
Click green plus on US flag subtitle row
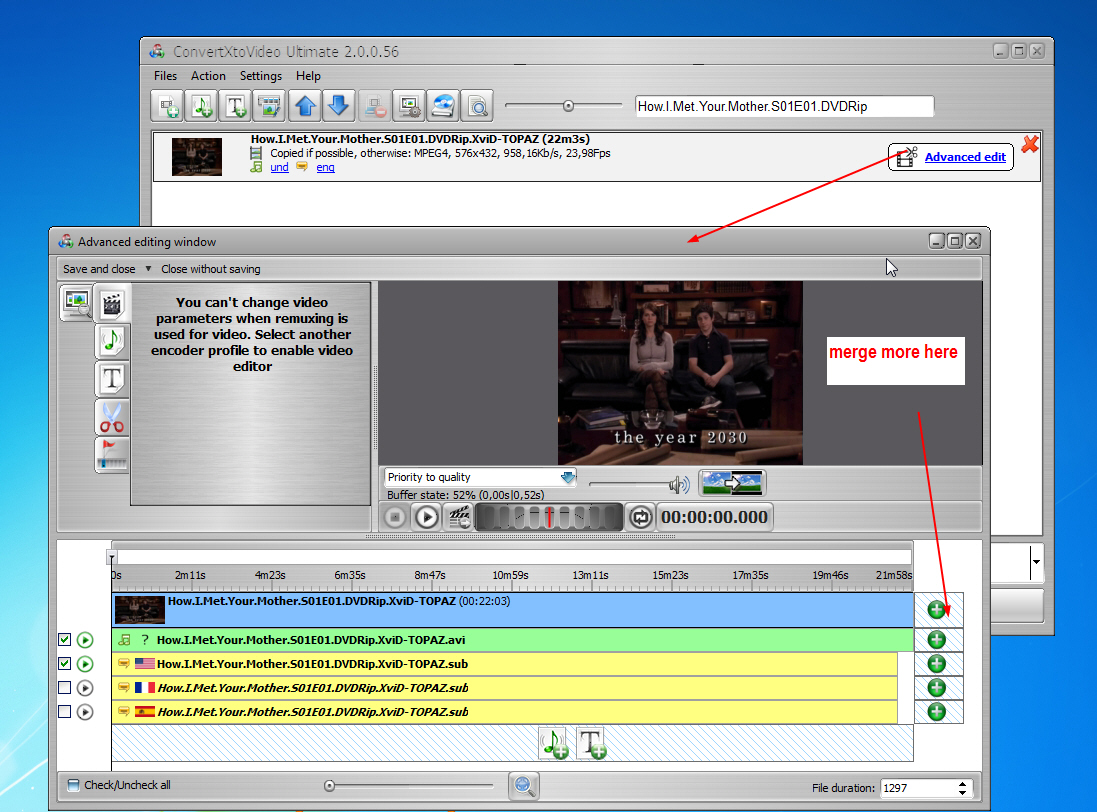click(x=936, y=664)
